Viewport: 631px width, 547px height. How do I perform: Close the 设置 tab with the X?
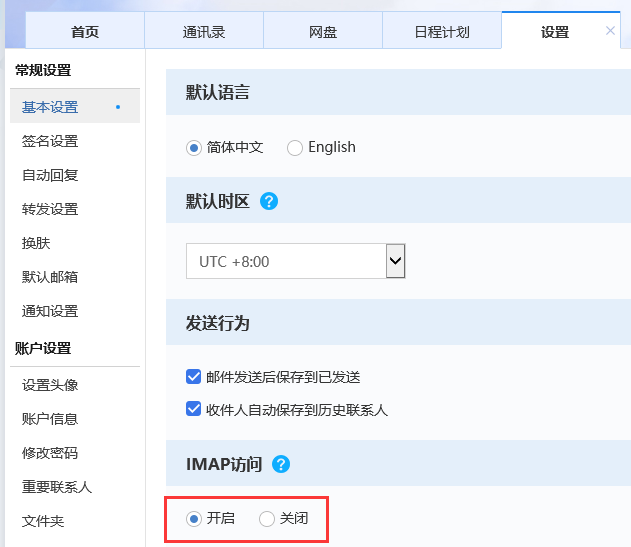point(611,31)
